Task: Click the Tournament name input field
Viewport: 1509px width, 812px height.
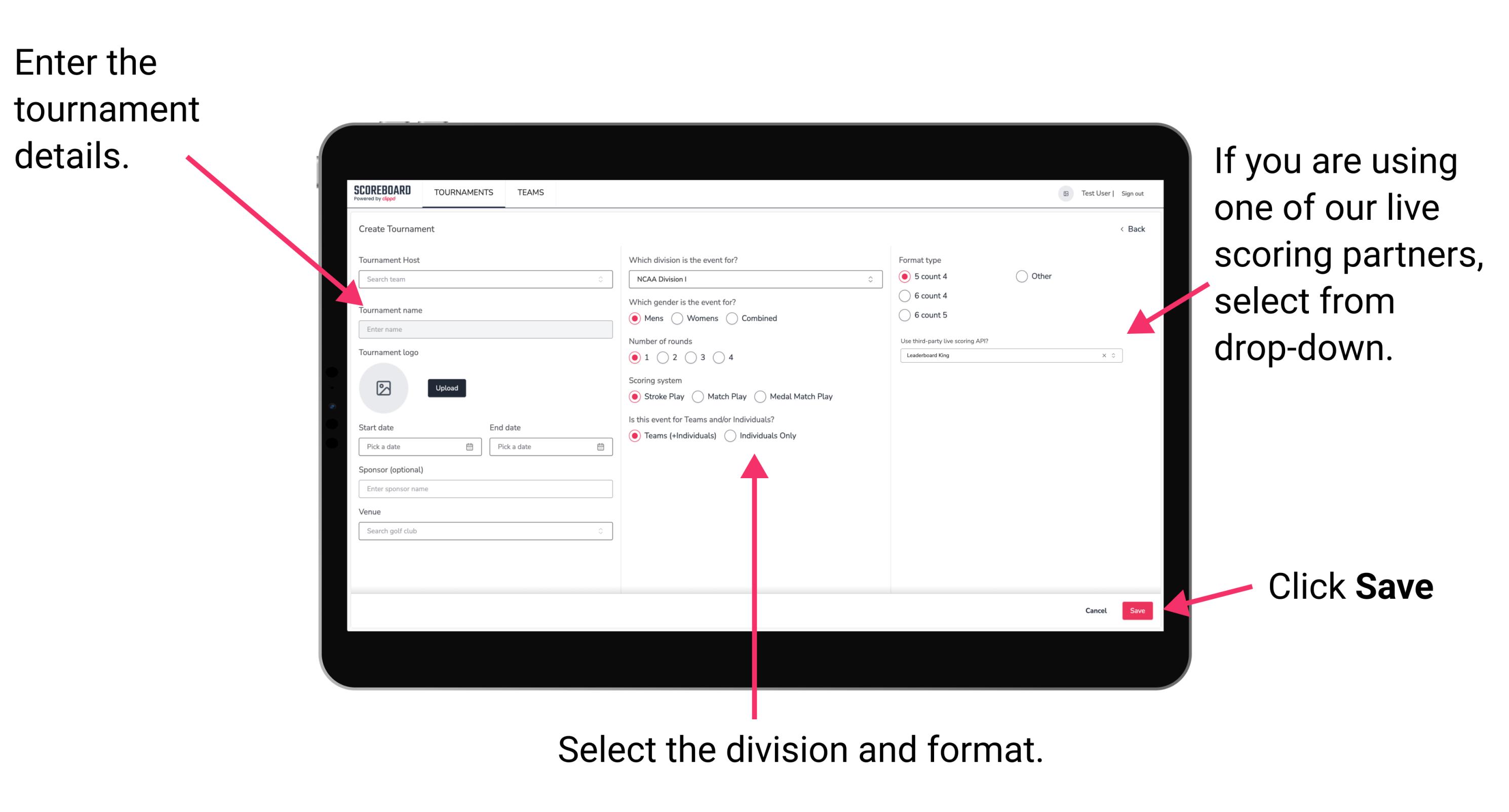Action: pyautogui.click(x=483, y=329)
